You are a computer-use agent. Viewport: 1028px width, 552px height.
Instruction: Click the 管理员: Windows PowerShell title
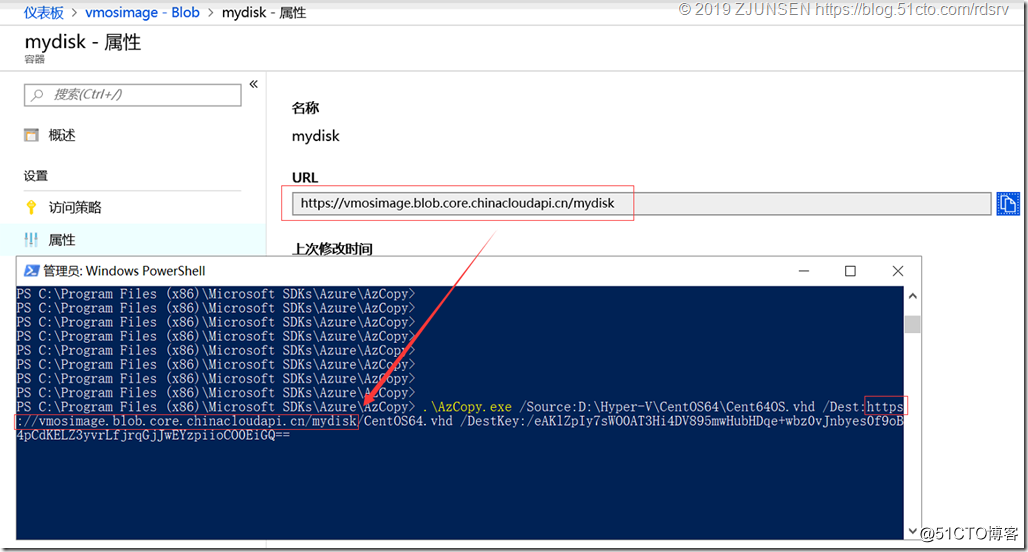pos(124,271)
